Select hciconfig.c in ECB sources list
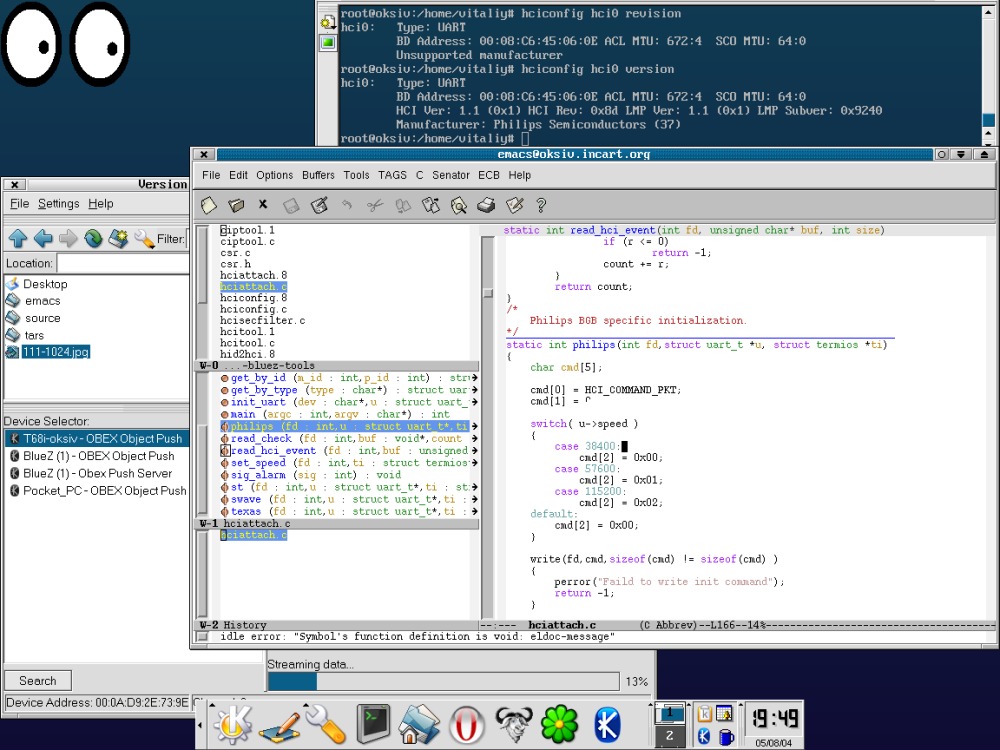The image size is (1000, 750). (x=253, y=309)
